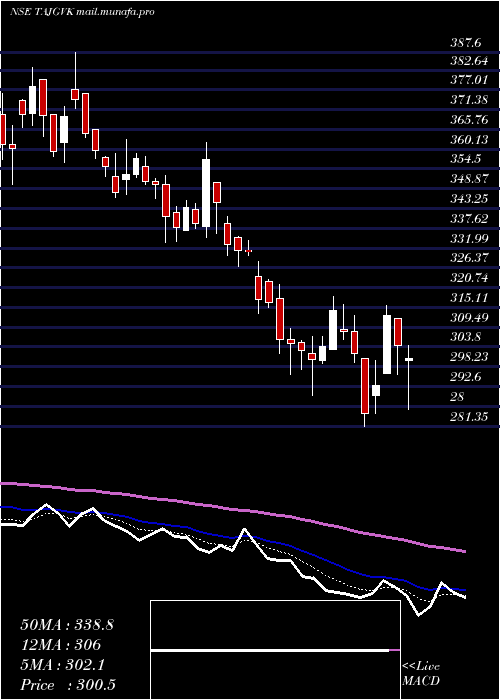Select the 382.64 price axis label
This screenshot has width=500, height=700.
tap(470, 62)
